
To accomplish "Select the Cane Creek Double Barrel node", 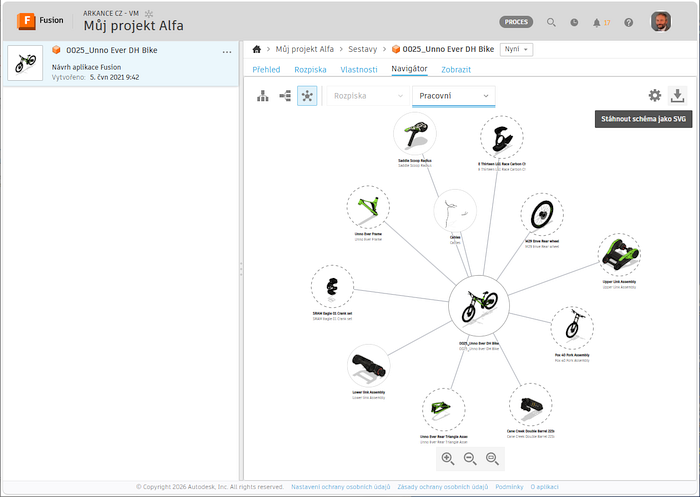I will click(530, 405).
